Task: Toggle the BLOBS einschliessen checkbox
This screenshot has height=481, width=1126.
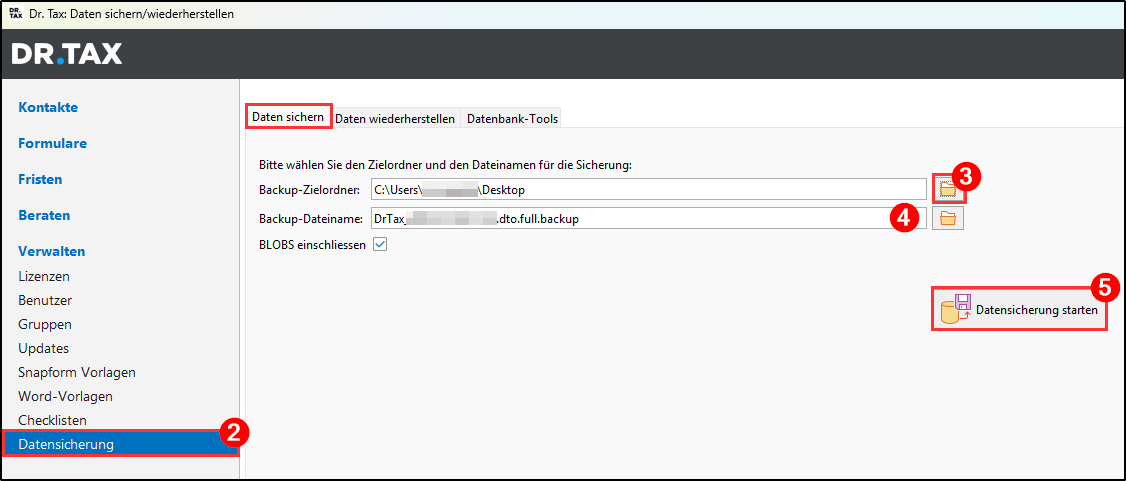Action: (381, 245)
